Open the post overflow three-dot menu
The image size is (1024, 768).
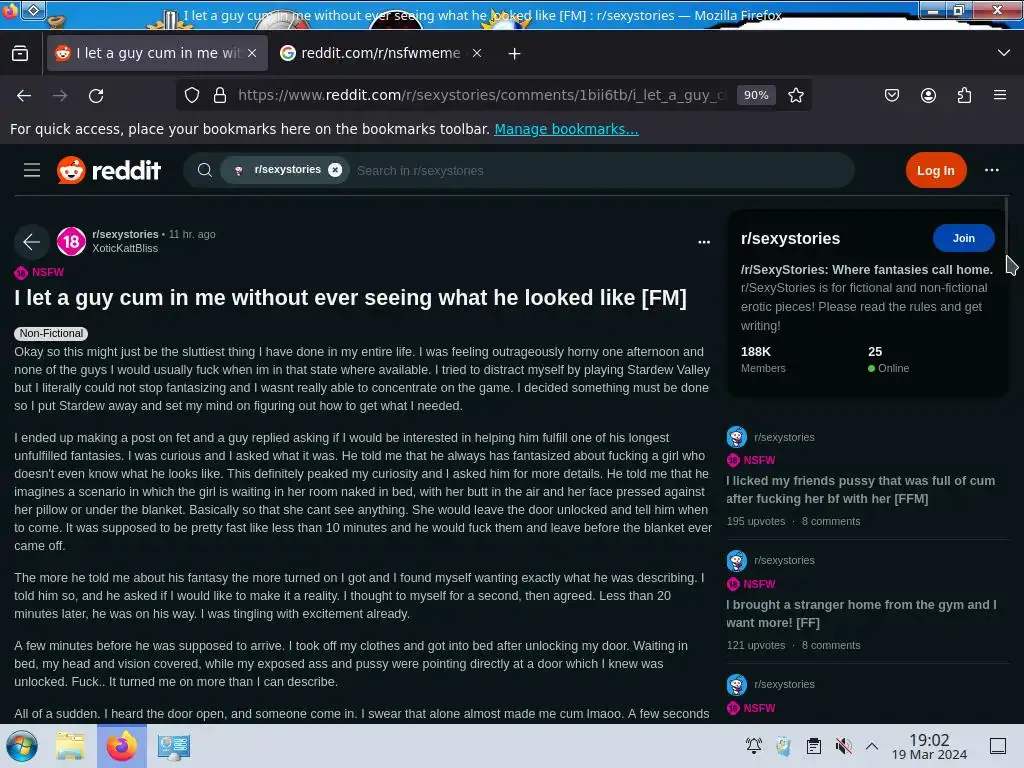(703, 242)
